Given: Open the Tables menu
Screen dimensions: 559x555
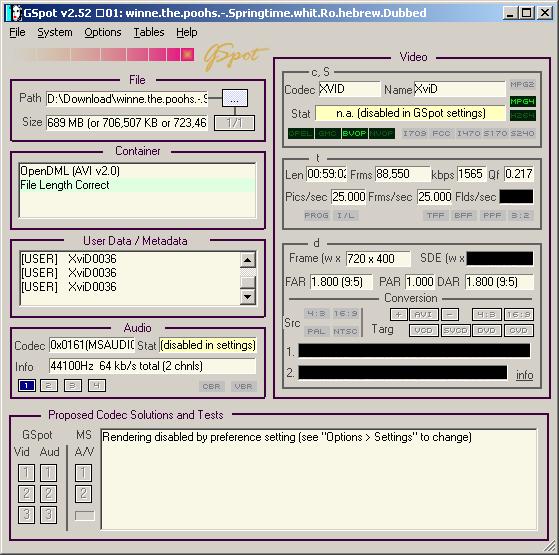Looking at the screenshot, I should click(x=149, y=32).
